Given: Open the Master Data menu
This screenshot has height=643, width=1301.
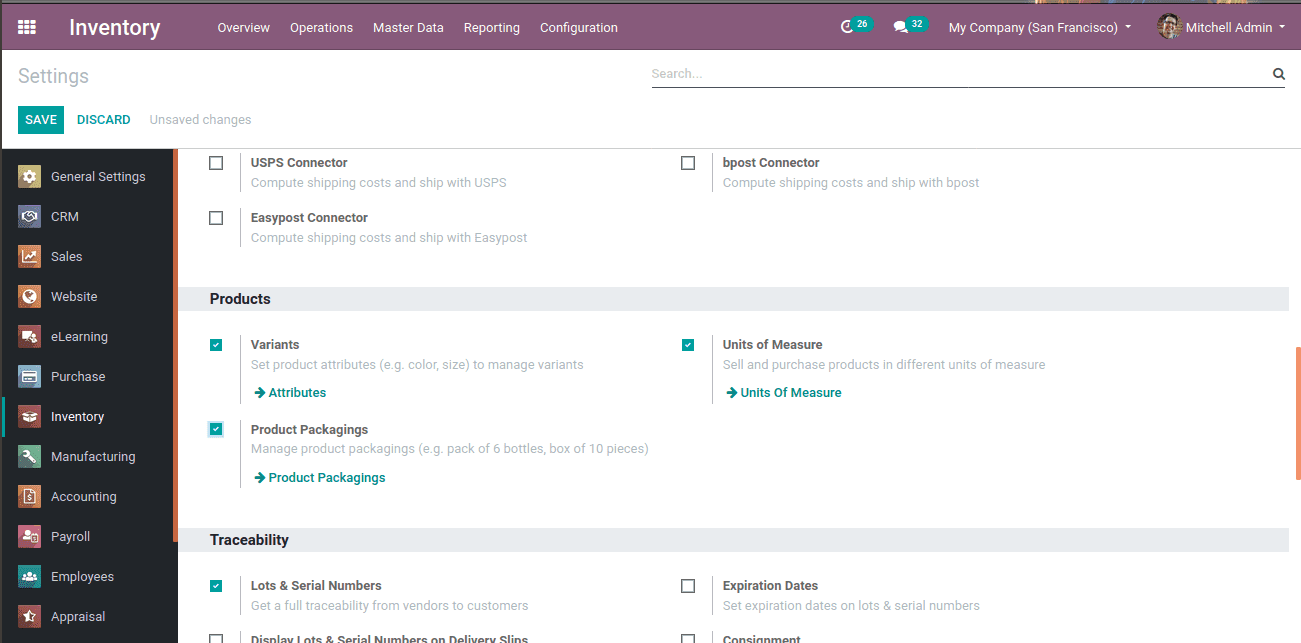Looking at the screenshot, I should 408,27.
